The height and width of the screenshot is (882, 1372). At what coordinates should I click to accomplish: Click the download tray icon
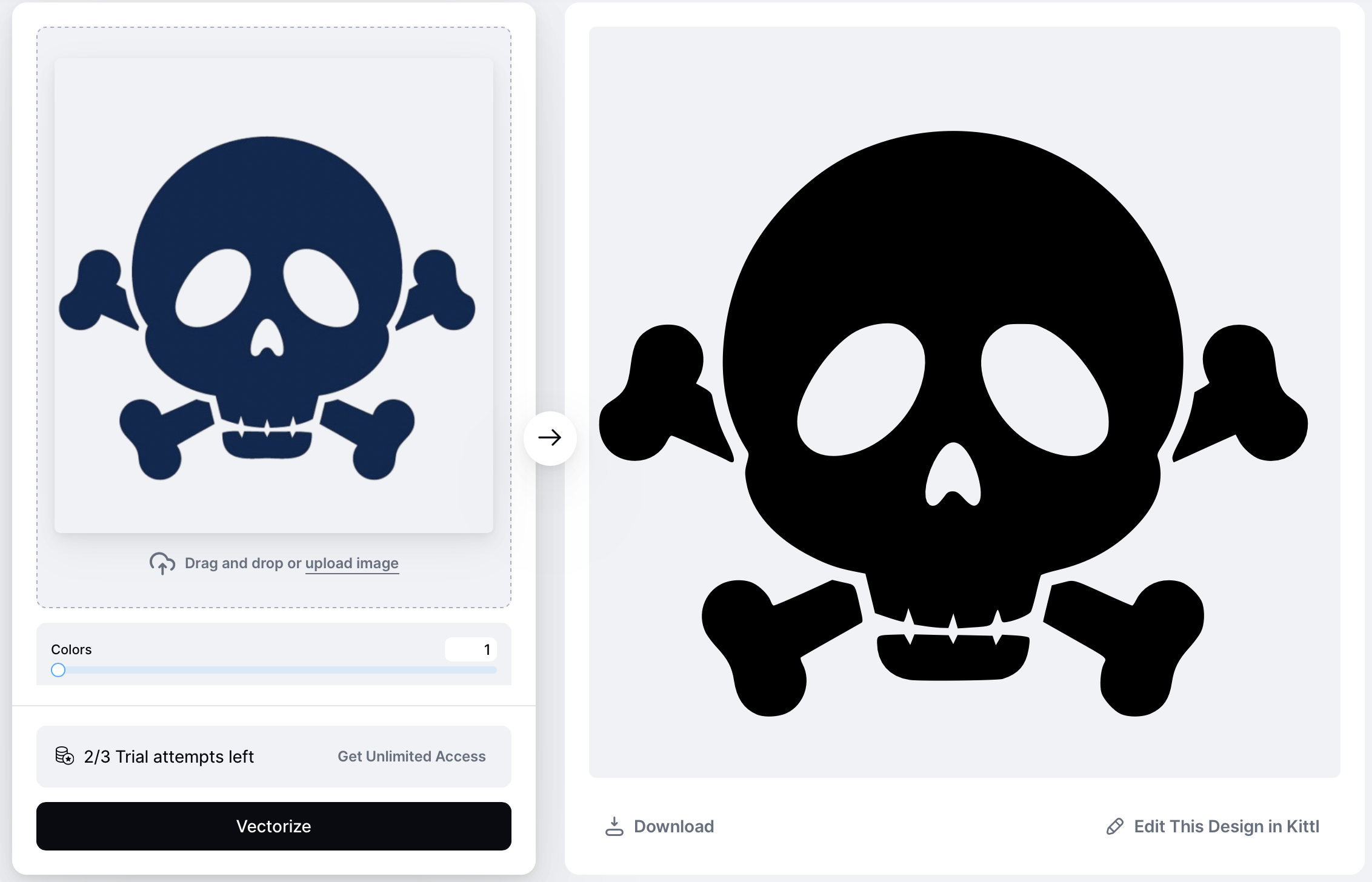[x=614, y=826]
